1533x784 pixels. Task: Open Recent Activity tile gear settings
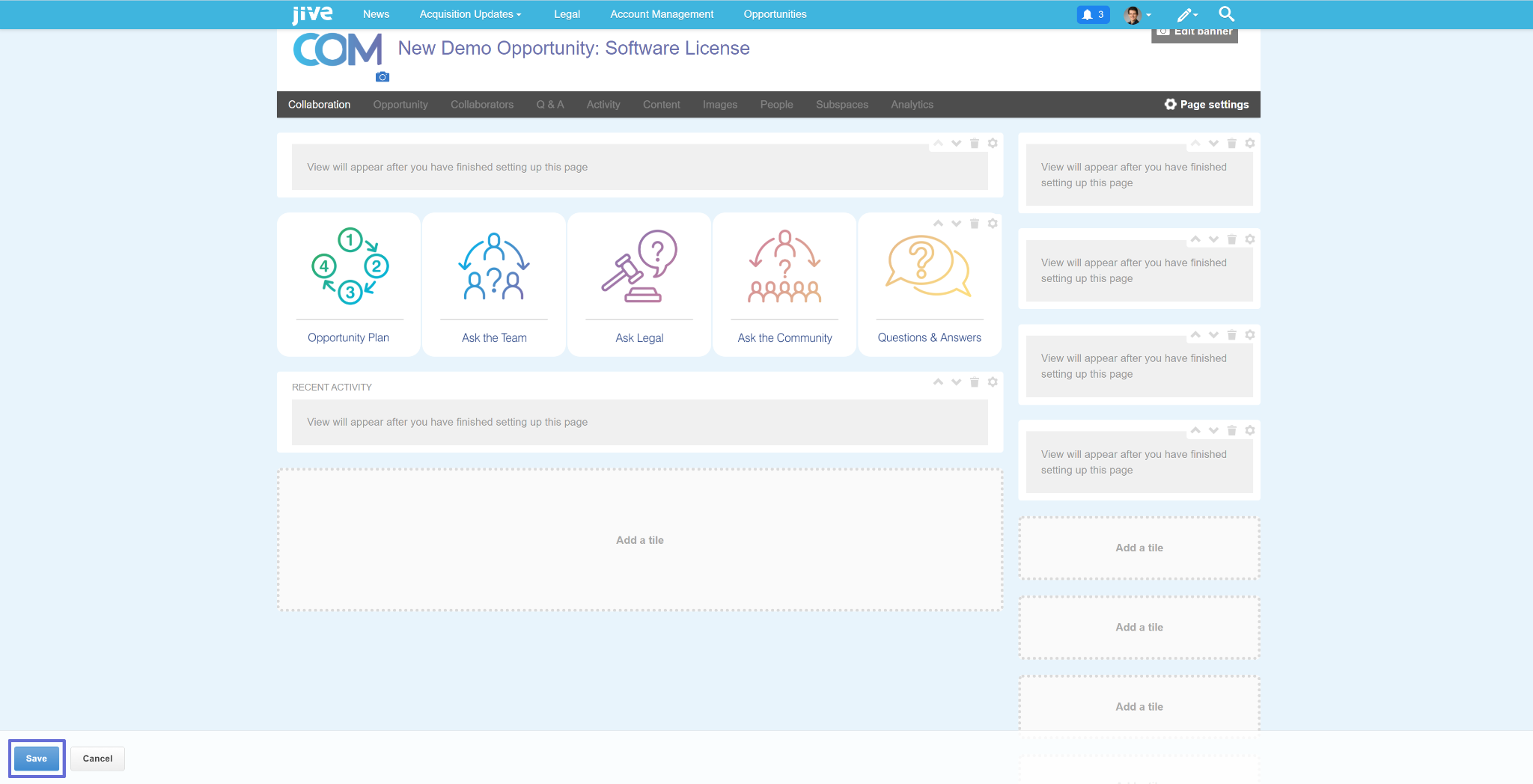[993, 382]
